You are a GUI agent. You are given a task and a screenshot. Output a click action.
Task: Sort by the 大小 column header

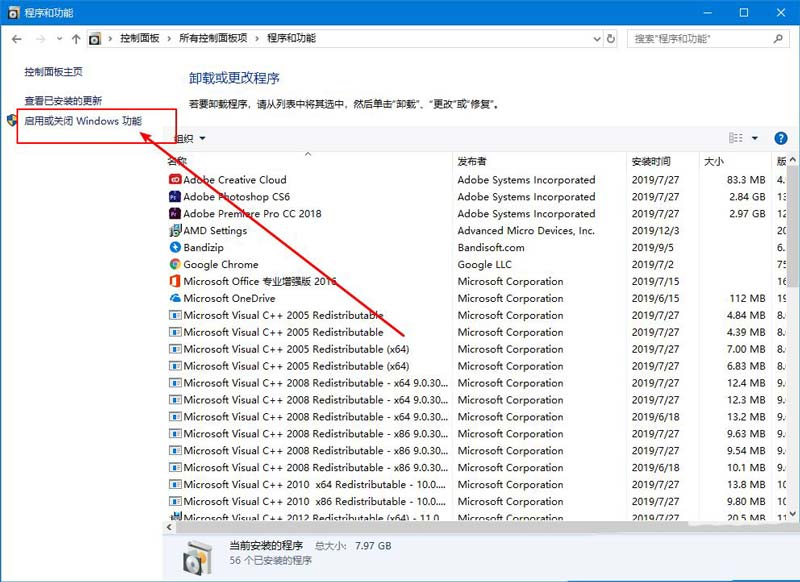click(x=735, y=161)
